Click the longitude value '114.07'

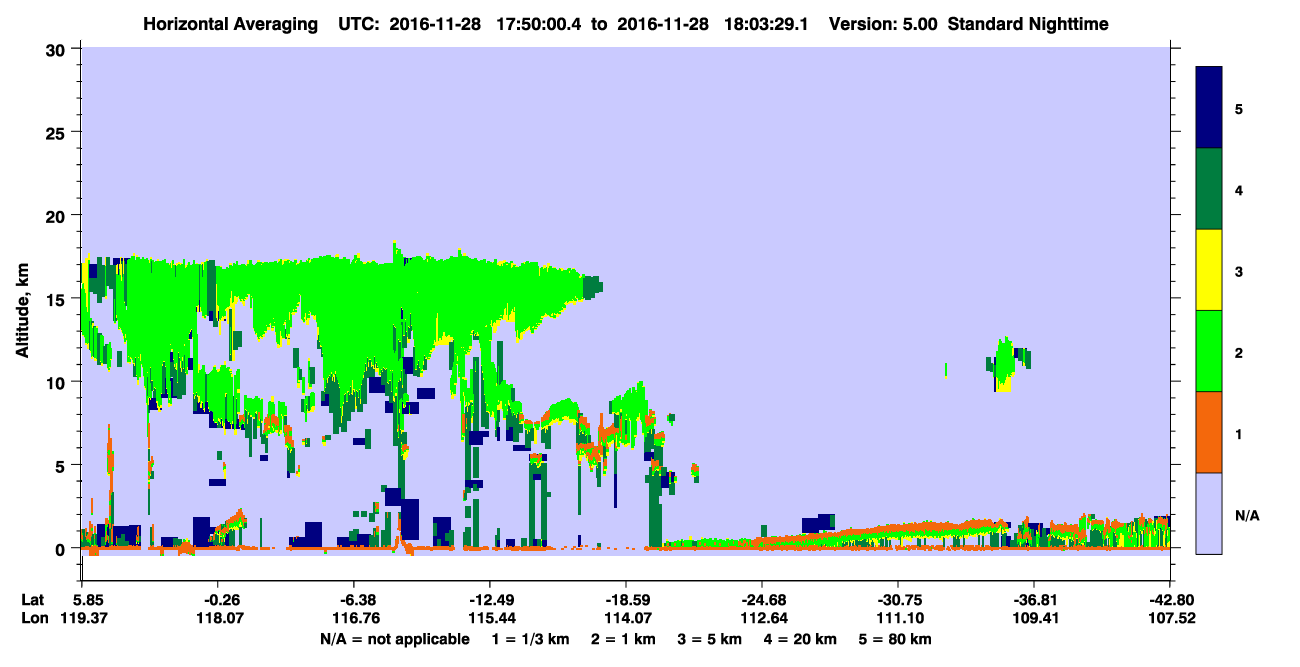(627, 618)
